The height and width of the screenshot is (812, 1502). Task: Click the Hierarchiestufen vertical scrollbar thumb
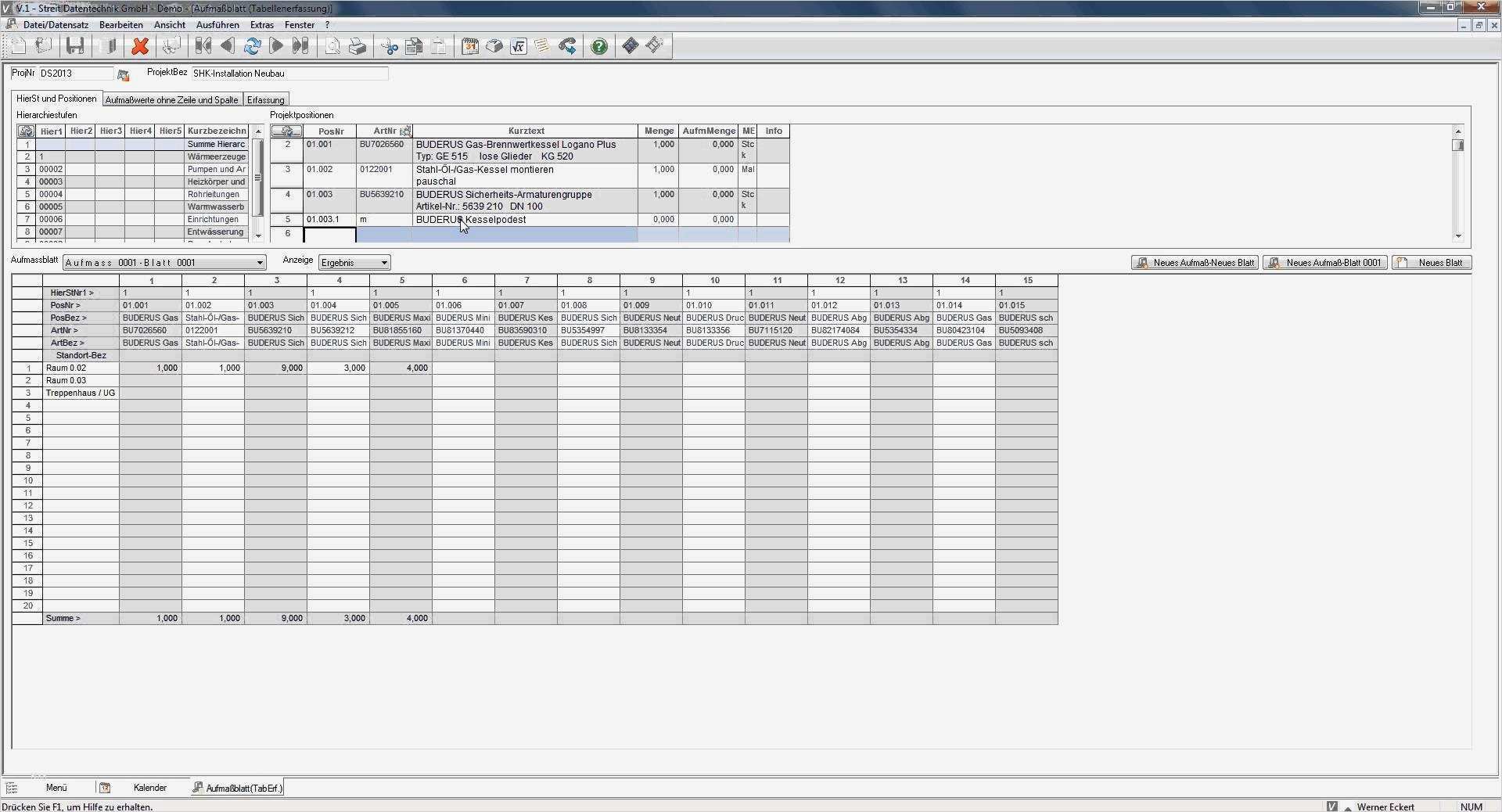point(258,178)
